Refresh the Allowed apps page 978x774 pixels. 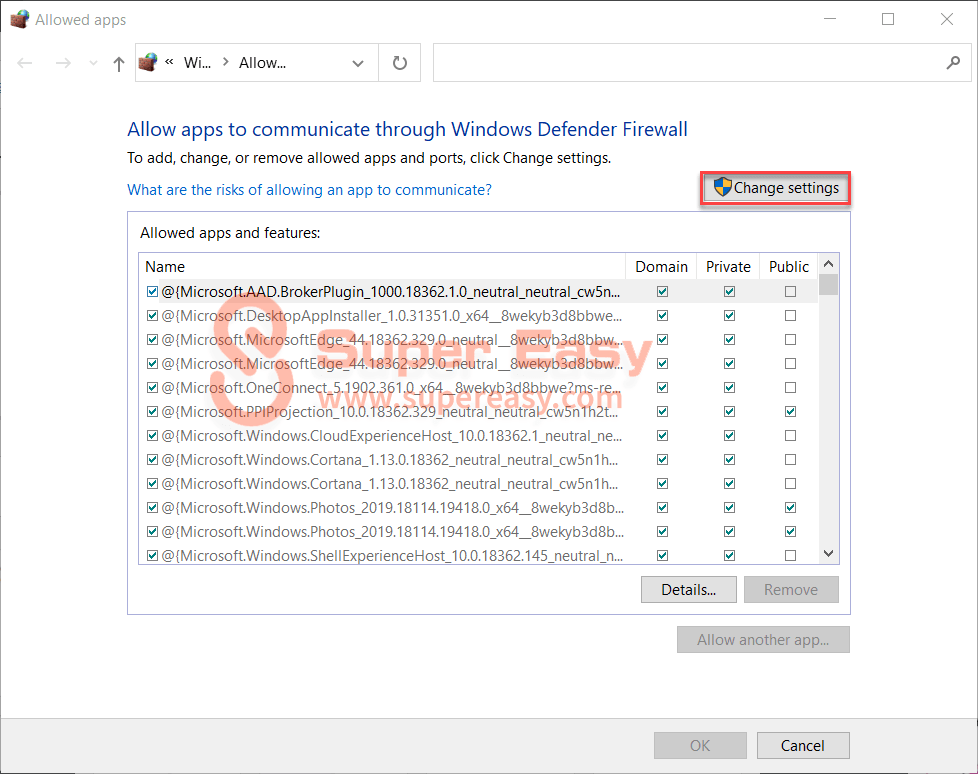pyautogui.click(x=400, y=63)
